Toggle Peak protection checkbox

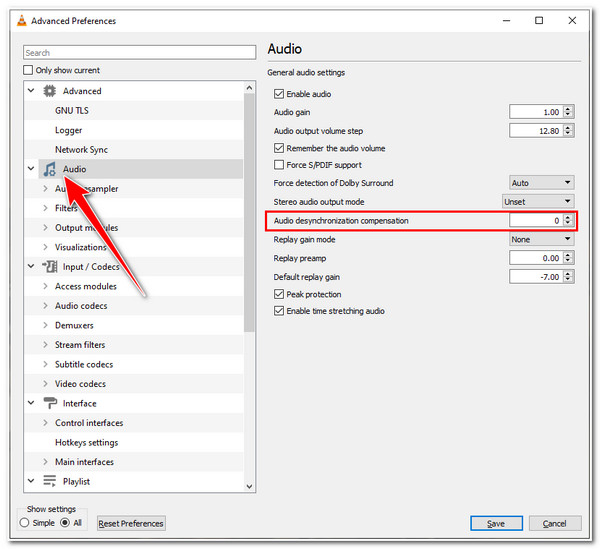click(279, 294)
